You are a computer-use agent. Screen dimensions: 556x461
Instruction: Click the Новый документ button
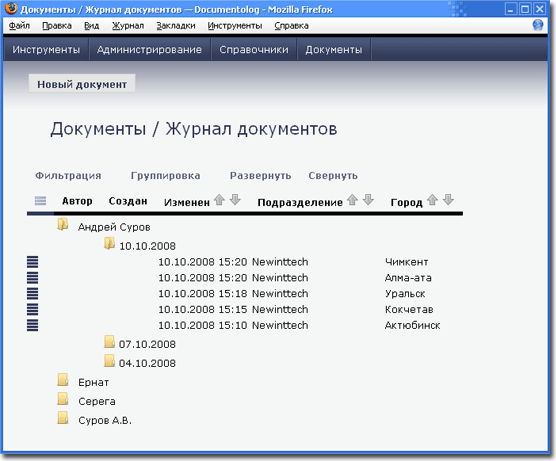[82, 84]
